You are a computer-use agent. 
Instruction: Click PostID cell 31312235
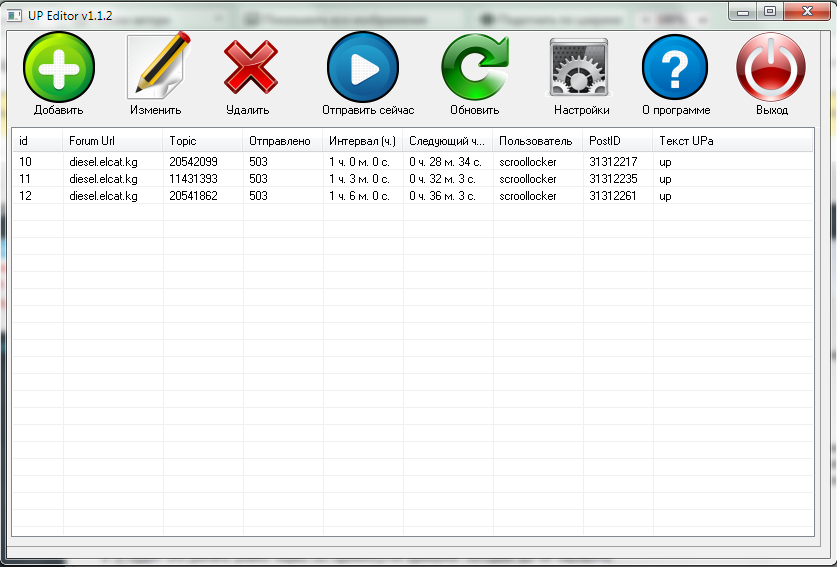613,179
